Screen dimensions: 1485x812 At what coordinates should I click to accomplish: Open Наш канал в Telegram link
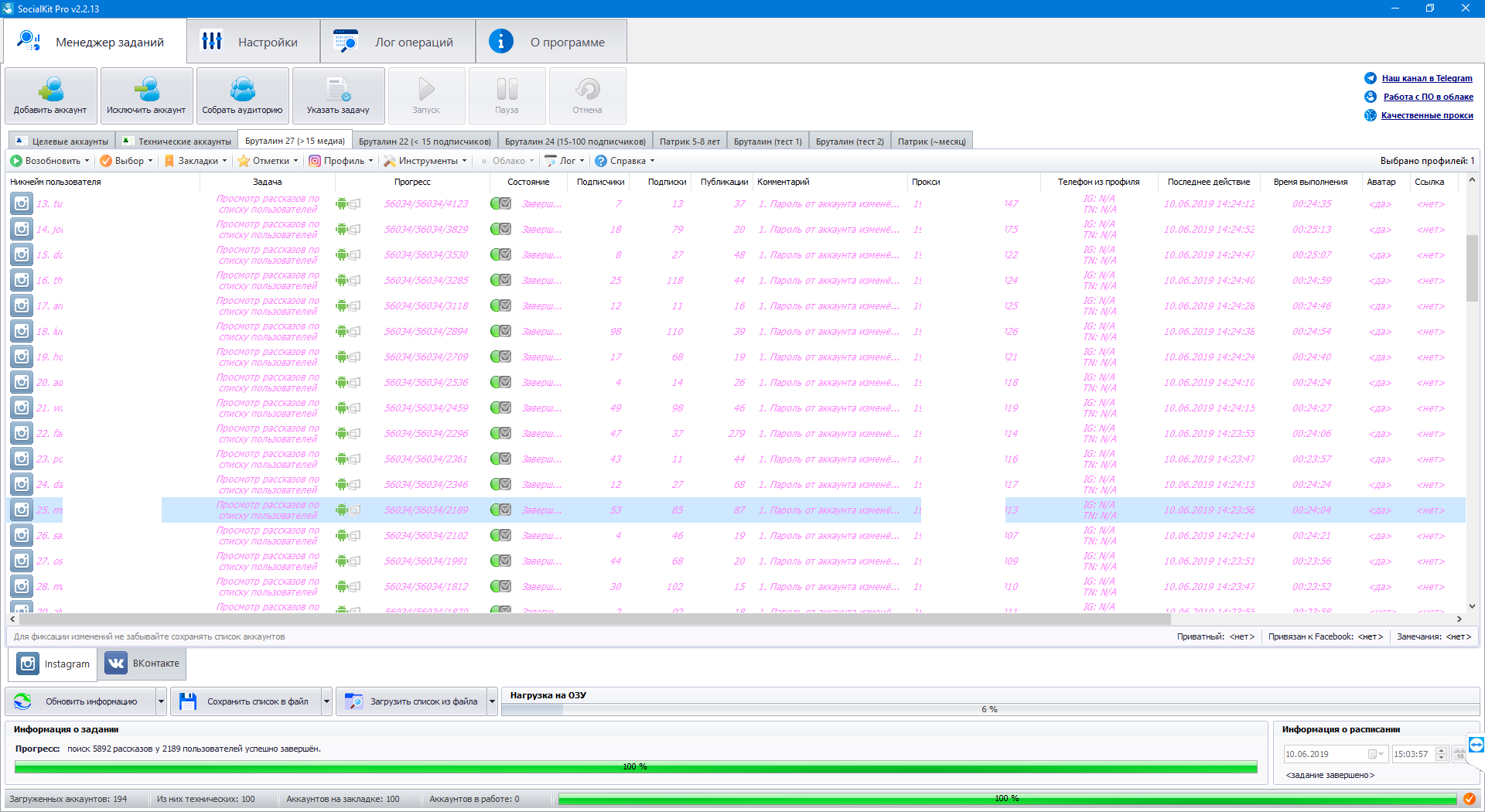[x=1427, y=78]
